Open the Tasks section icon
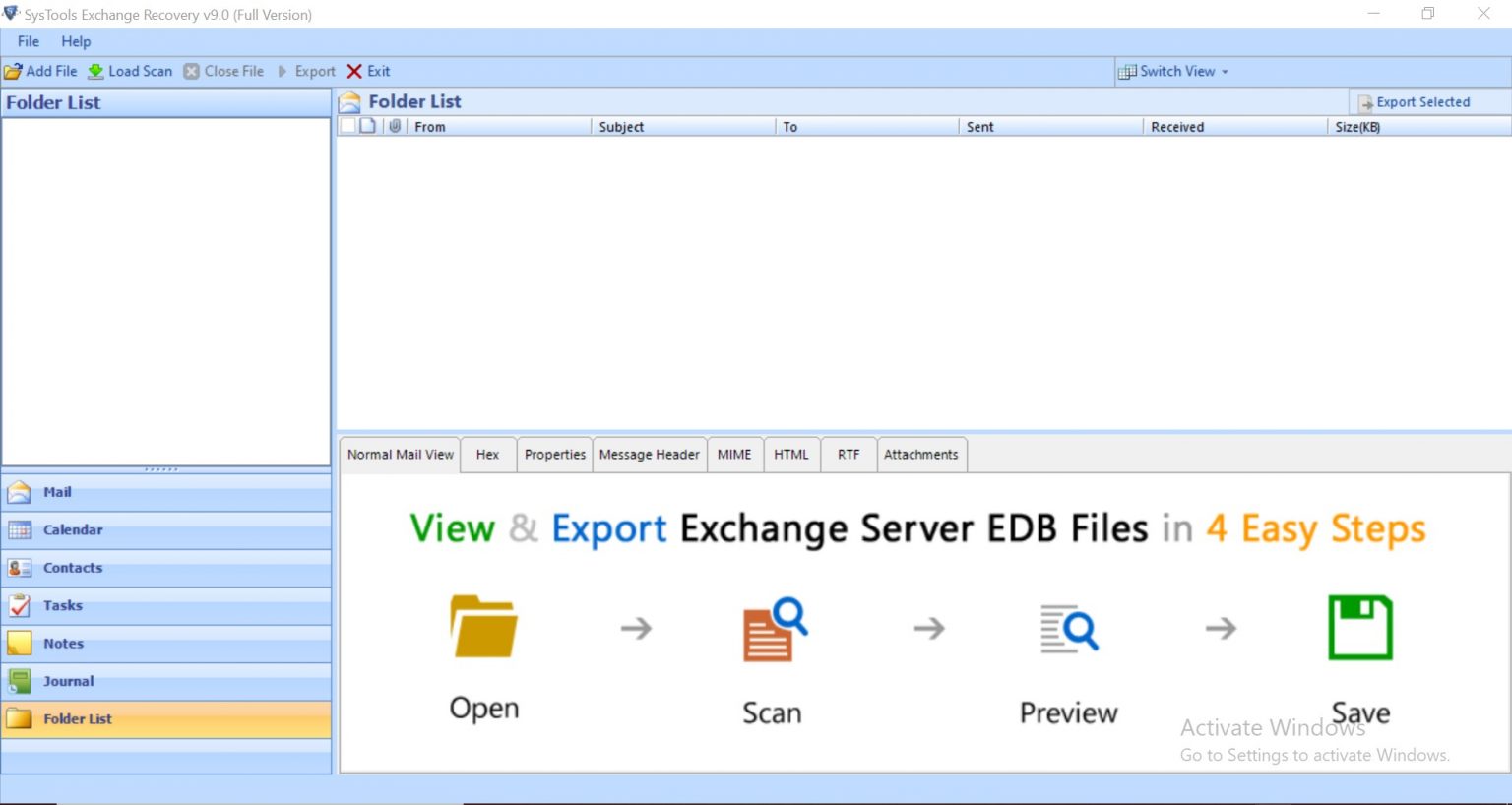Image resolution: width=1512 pixels, height=805 pixels. [20, 606]
